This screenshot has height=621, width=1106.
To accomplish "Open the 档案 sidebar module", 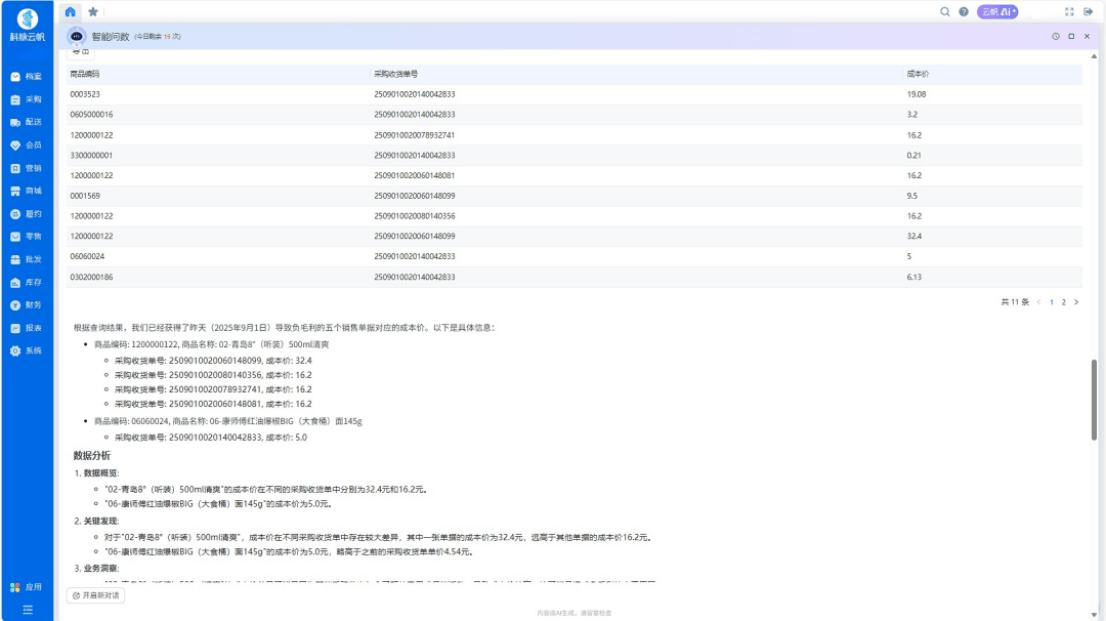I will point(26,76).
